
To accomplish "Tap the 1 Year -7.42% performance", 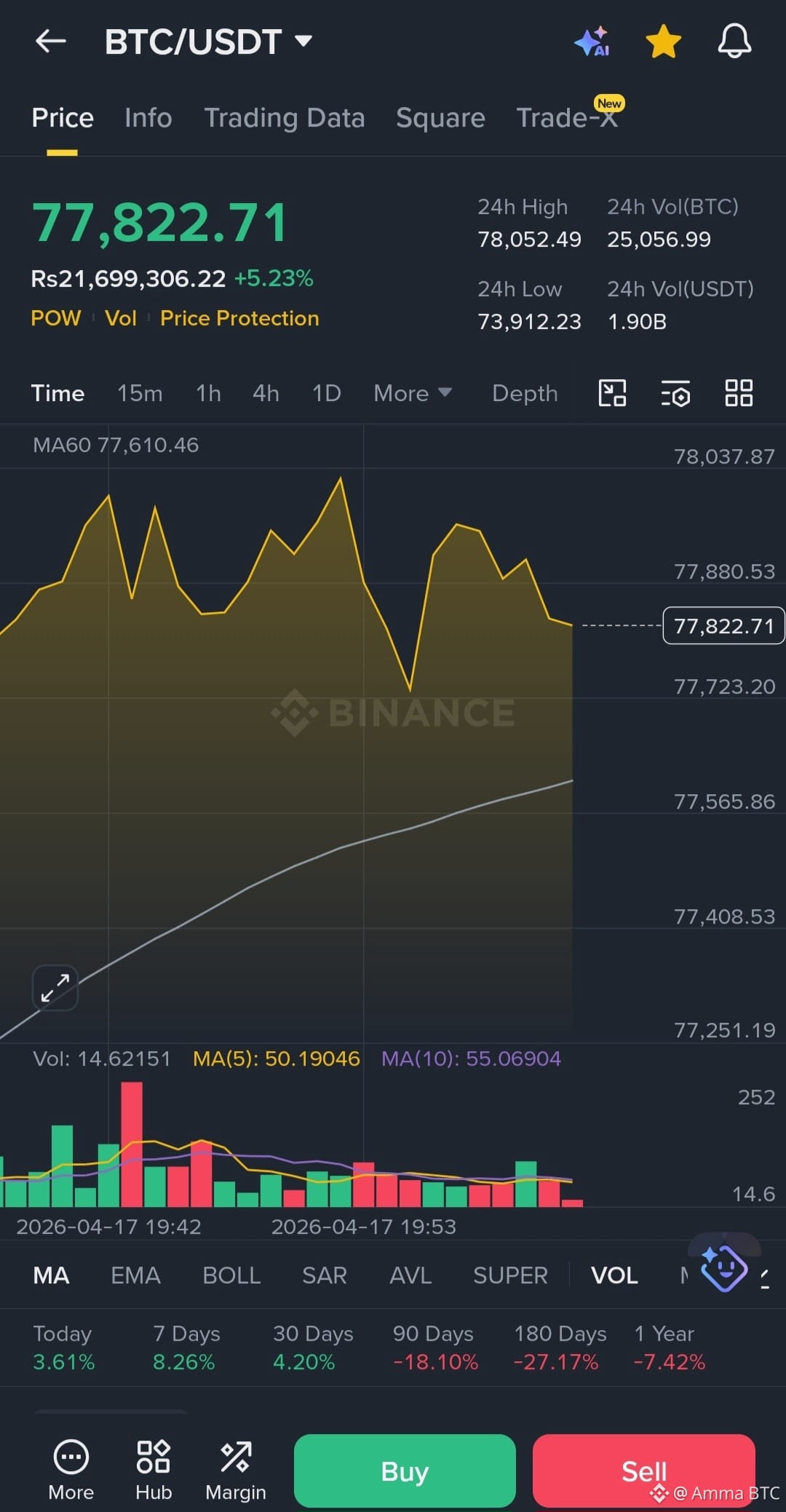I will [669, 1347].
